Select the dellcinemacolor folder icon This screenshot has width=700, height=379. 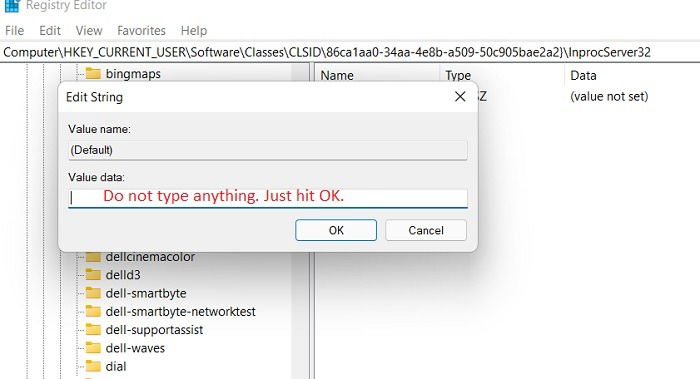click(93, 257)
